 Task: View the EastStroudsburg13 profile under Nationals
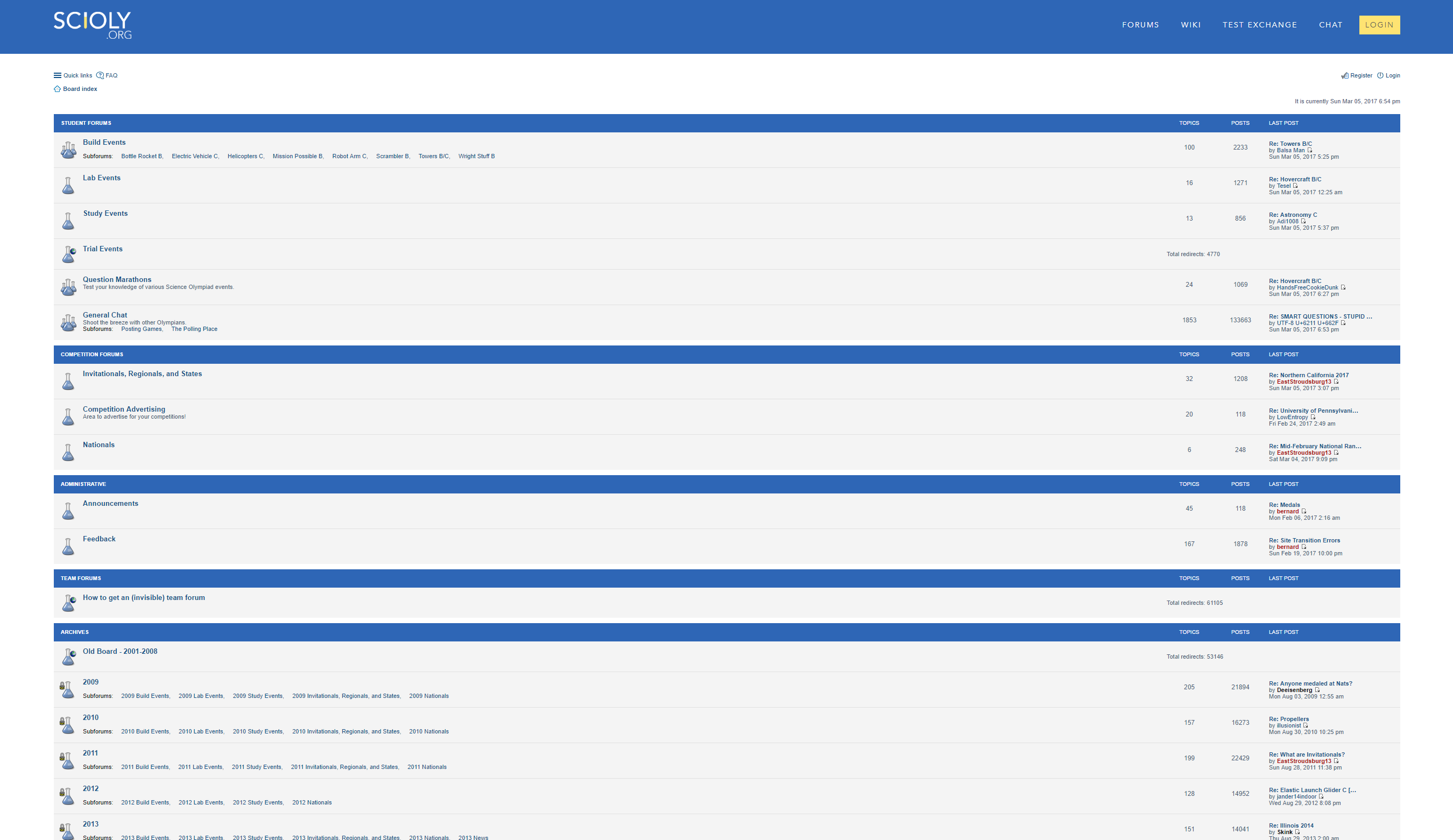tap(1303, 453)
